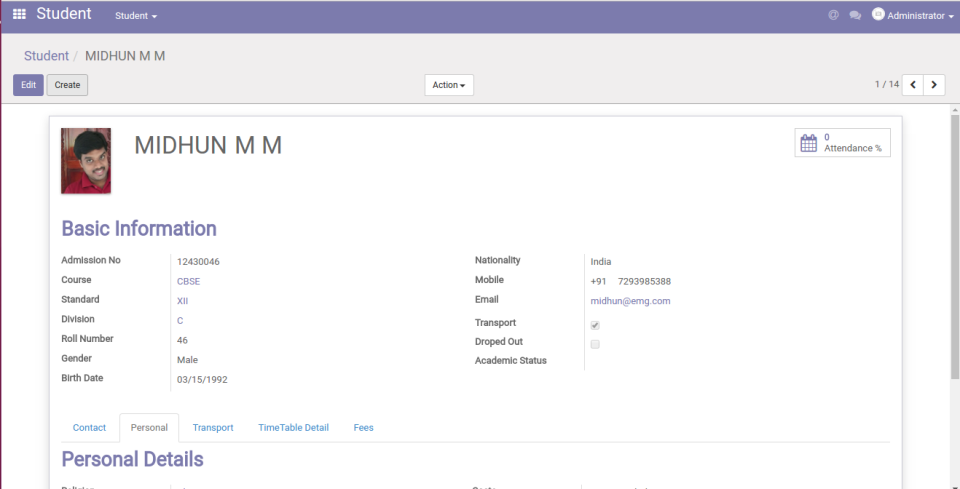The width and height of the screenshot is (960, 489).
Task: Click MIDHUN M M in breadcrumb
Action: tap(125, 56)
